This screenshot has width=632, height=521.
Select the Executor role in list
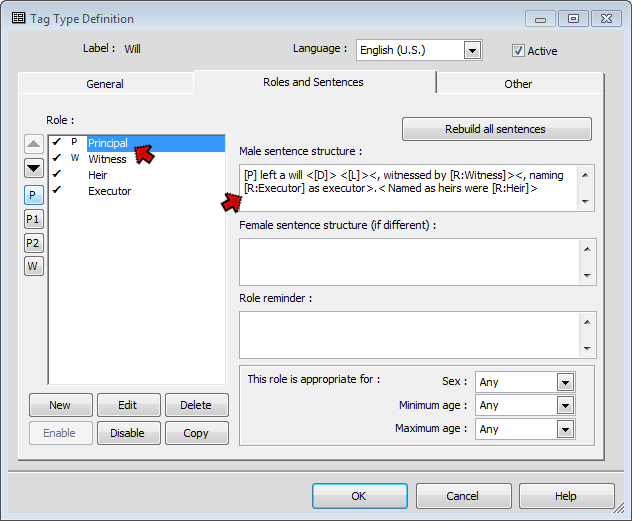137,191
